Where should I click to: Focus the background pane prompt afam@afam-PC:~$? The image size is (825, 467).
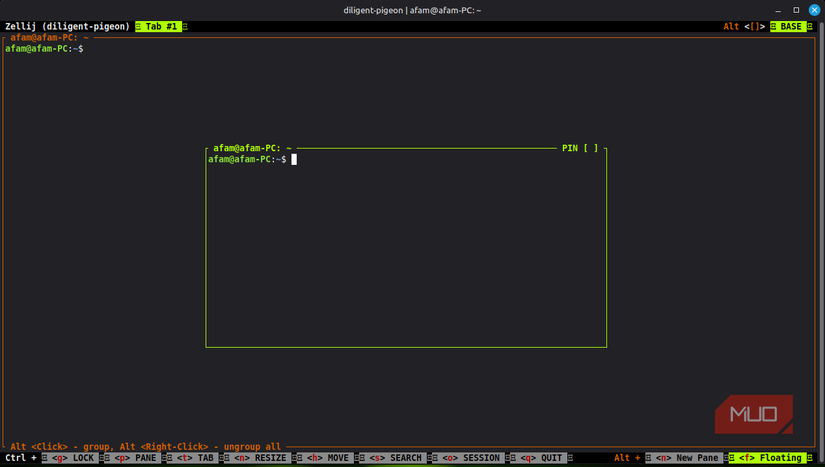click(44, 48)
